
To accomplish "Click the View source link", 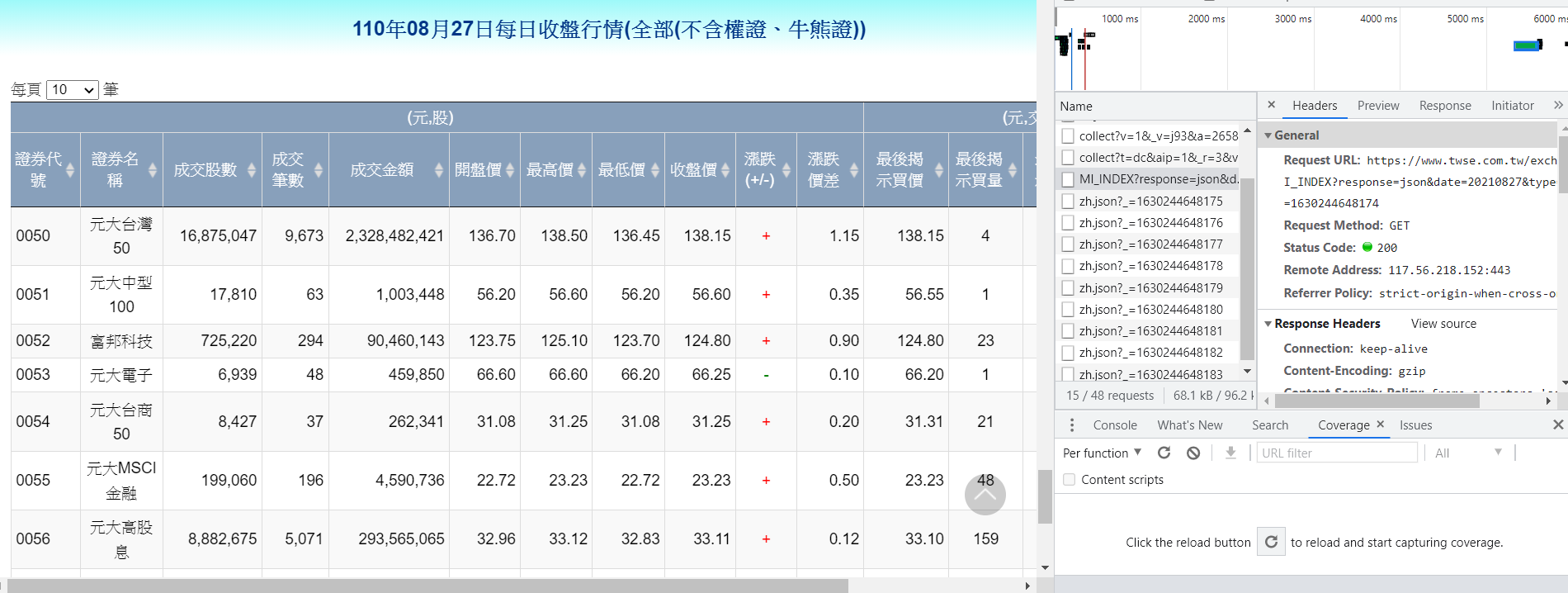I will click(x=1443, y=324).
